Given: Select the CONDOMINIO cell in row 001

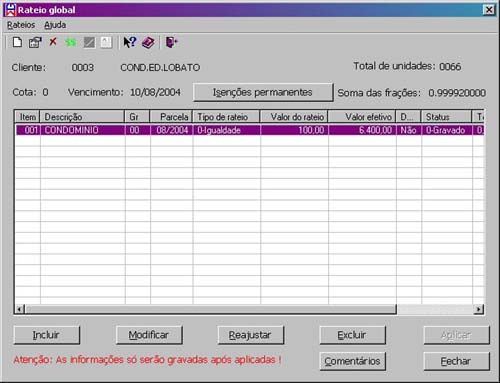Looking at the screenshot, I should click(x=83, y=130).
